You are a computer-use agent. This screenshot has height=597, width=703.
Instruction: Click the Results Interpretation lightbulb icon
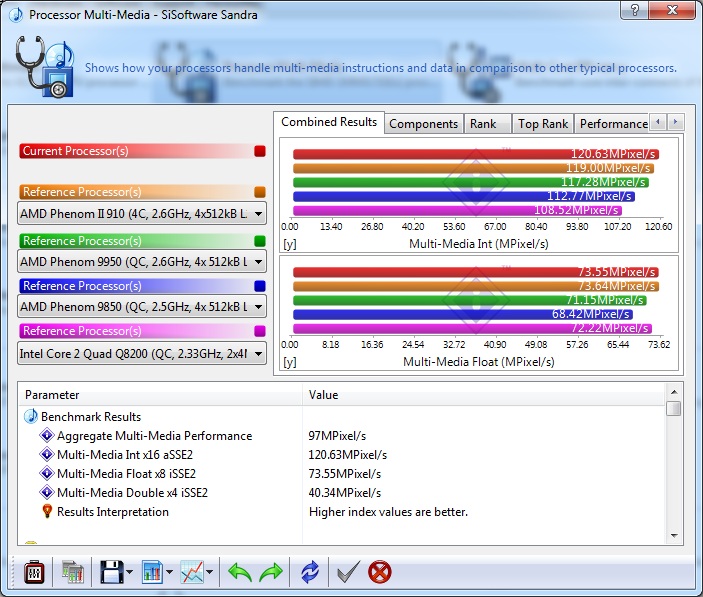(47, 511)
